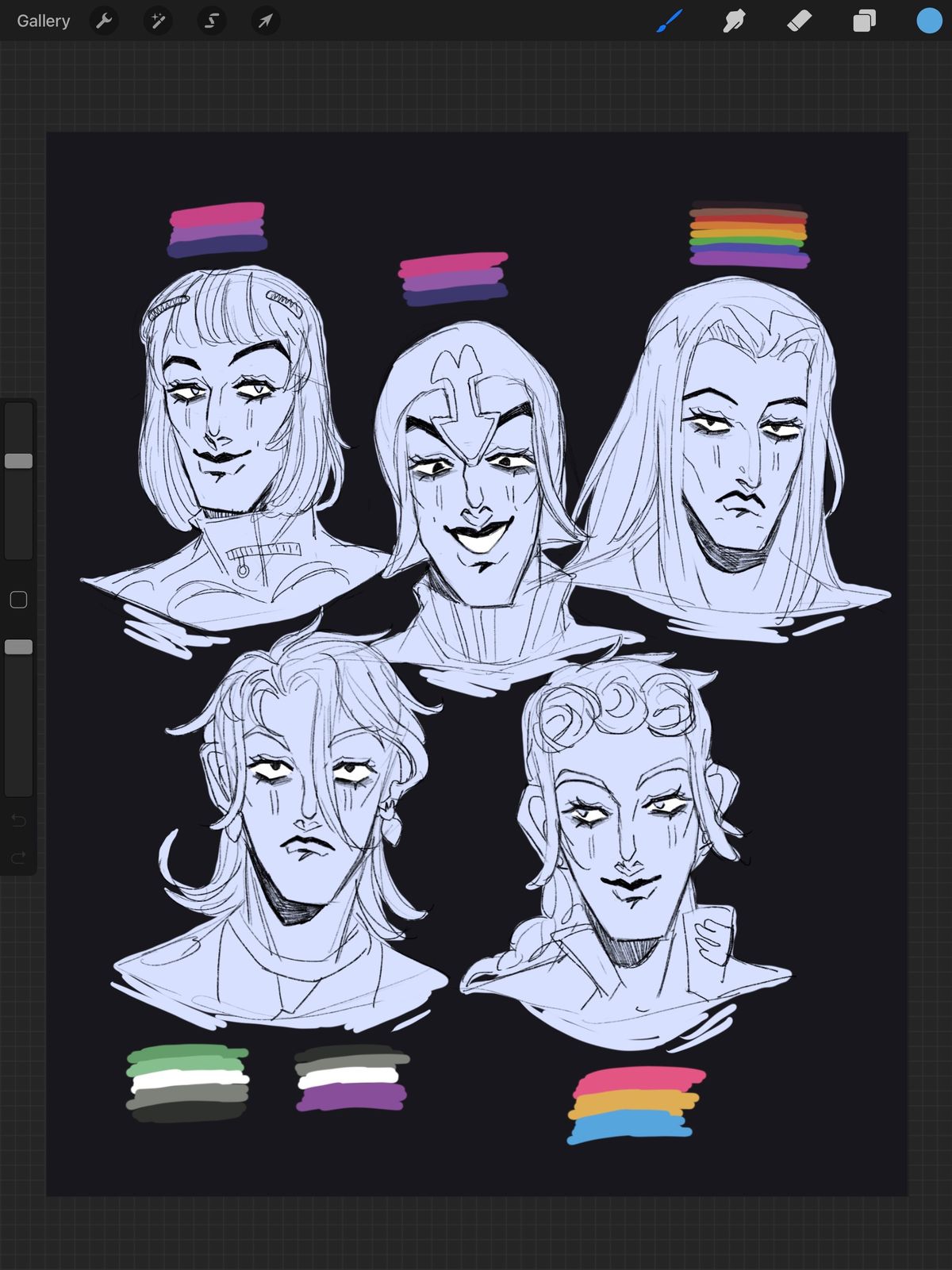Open the Actions wrench menu
The width and height of the screenshot is (952, 1270).
click(104, 21)
